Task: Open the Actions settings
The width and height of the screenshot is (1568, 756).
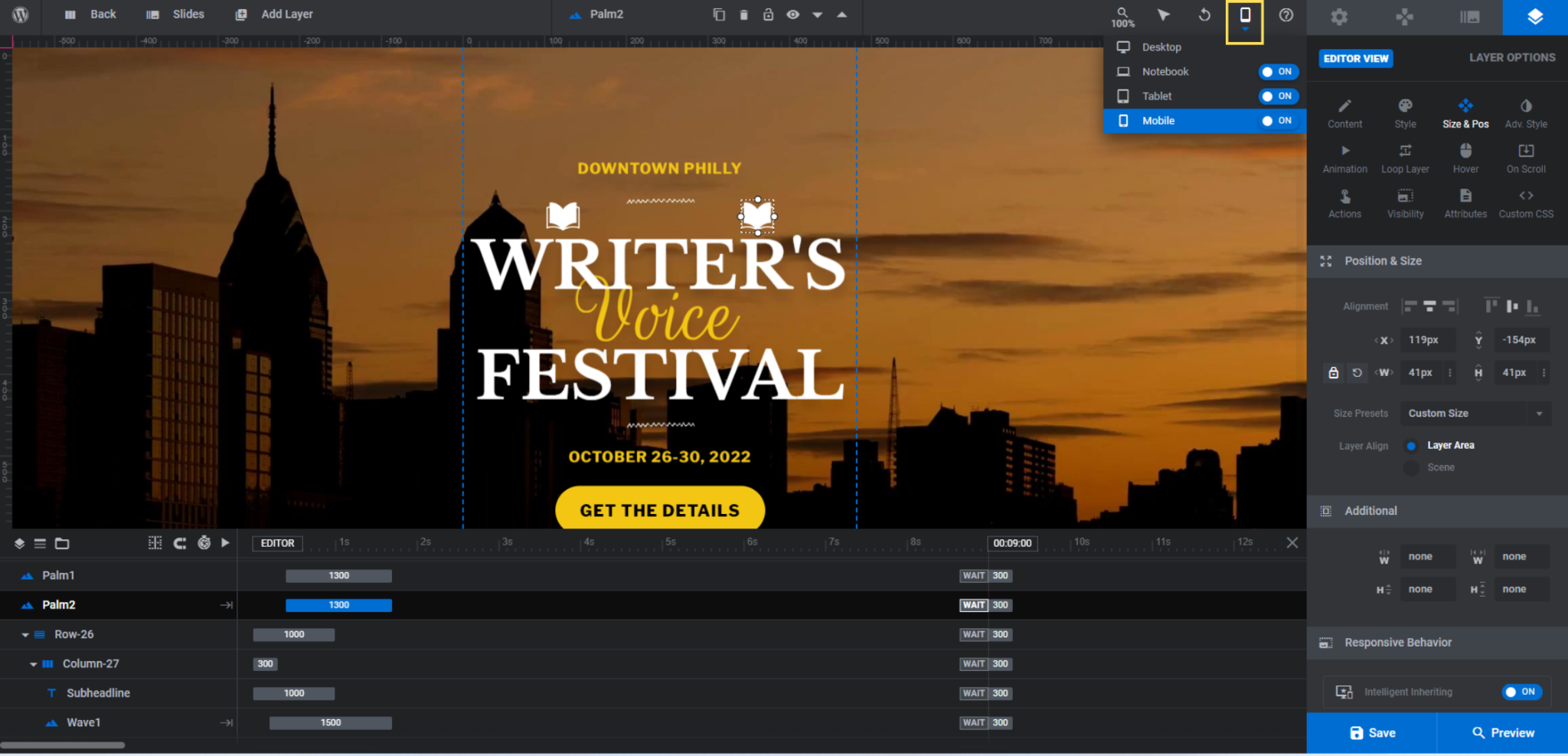Action: tap(1344, 204)
